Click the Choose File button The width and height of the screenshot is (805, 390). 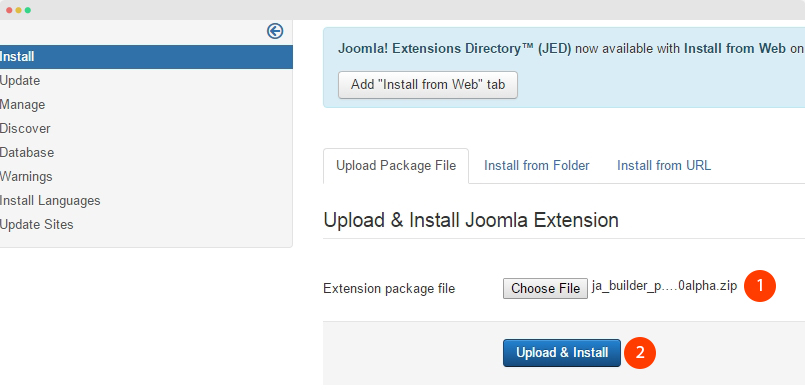point(545,288)
